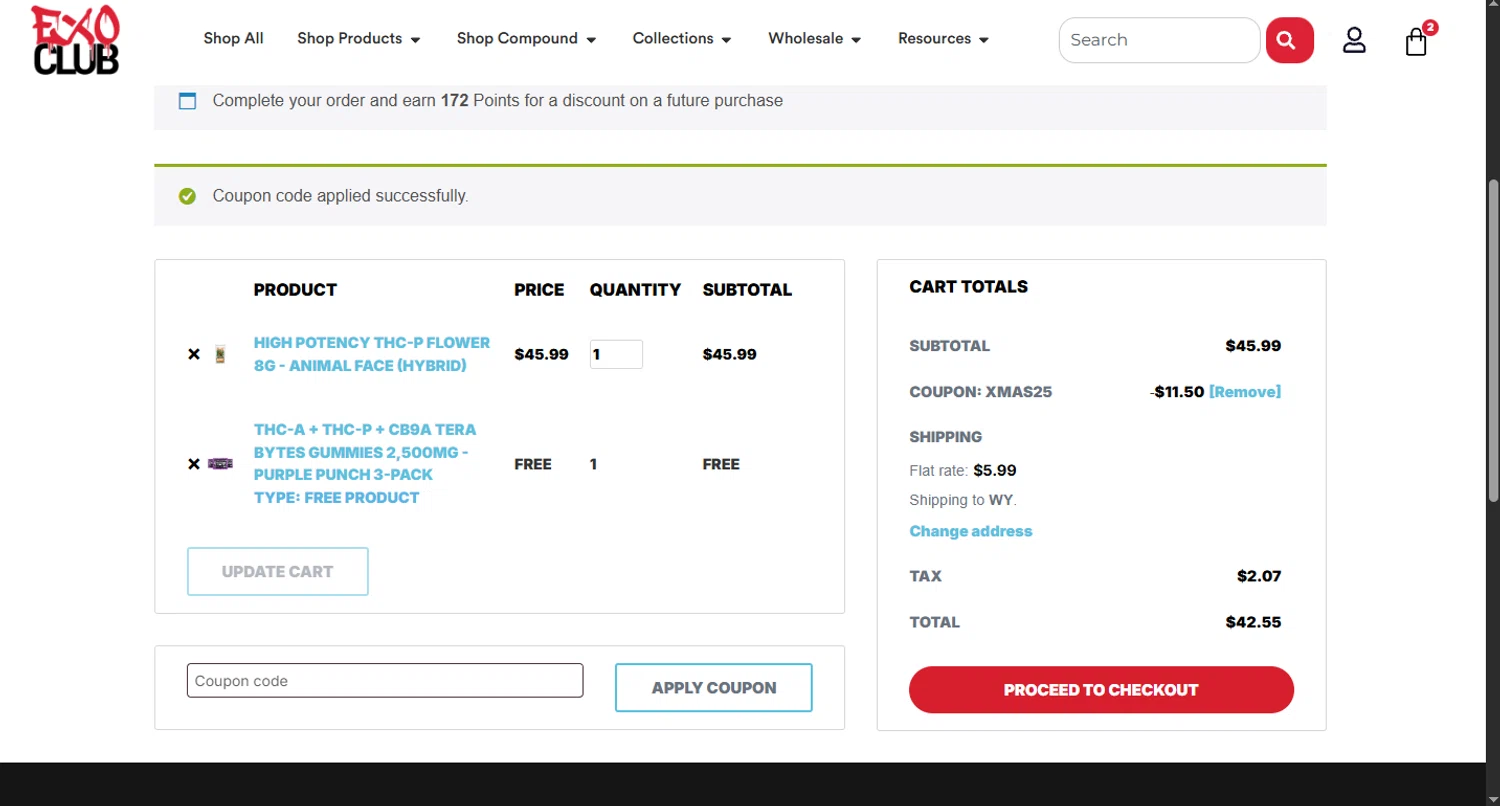Click the coupon discount -$11.50
Viewport: 1500px width, 806px height.
(x=1177, y=392)
